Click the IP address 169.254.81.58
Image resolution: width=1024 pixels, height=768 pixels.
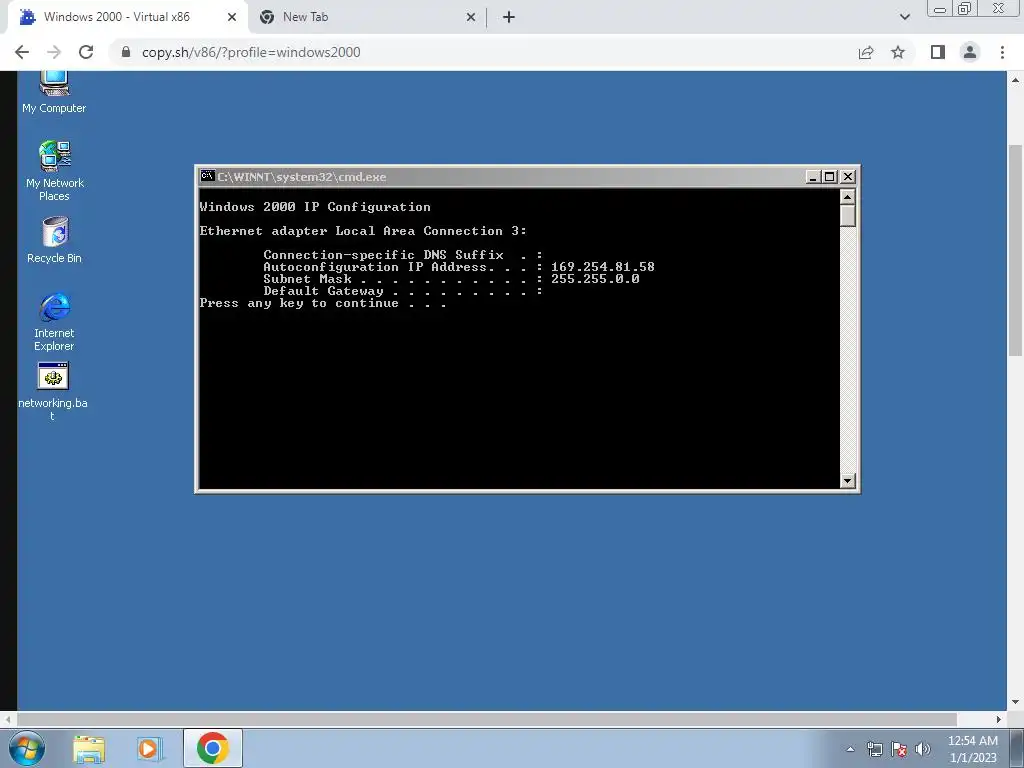(602, 266)
